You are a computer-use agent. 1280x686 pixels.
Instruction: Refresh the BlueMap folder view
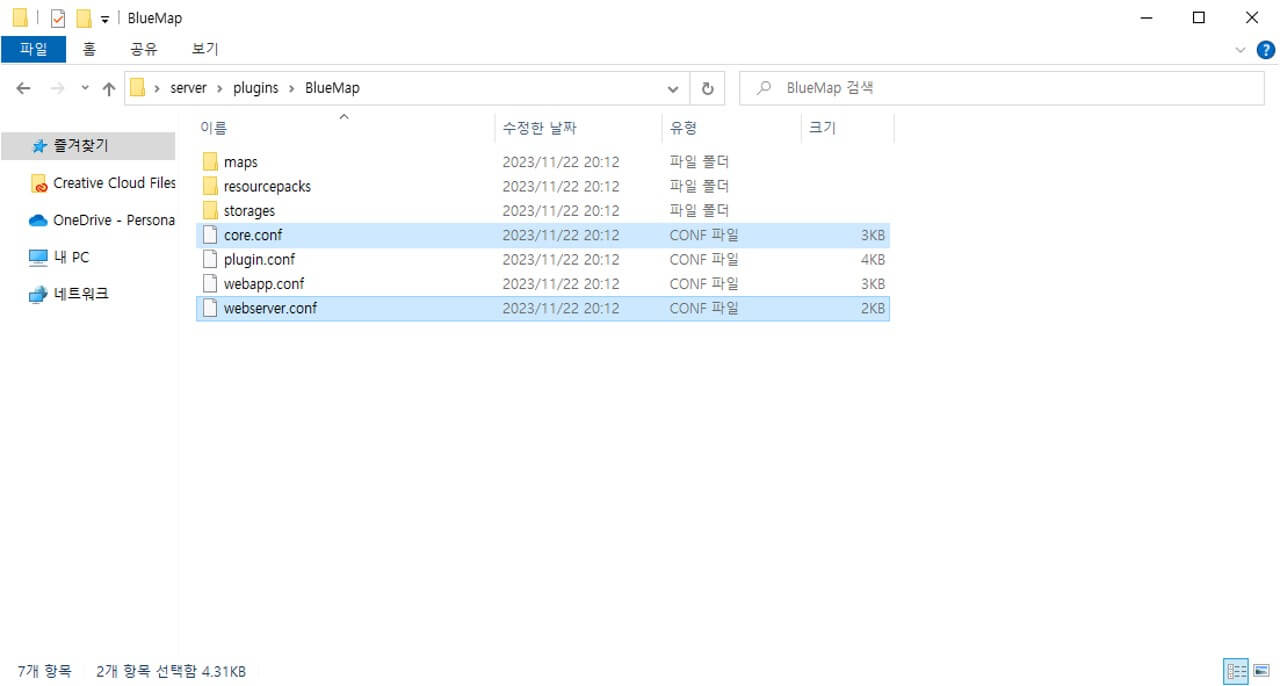(707, 88)
